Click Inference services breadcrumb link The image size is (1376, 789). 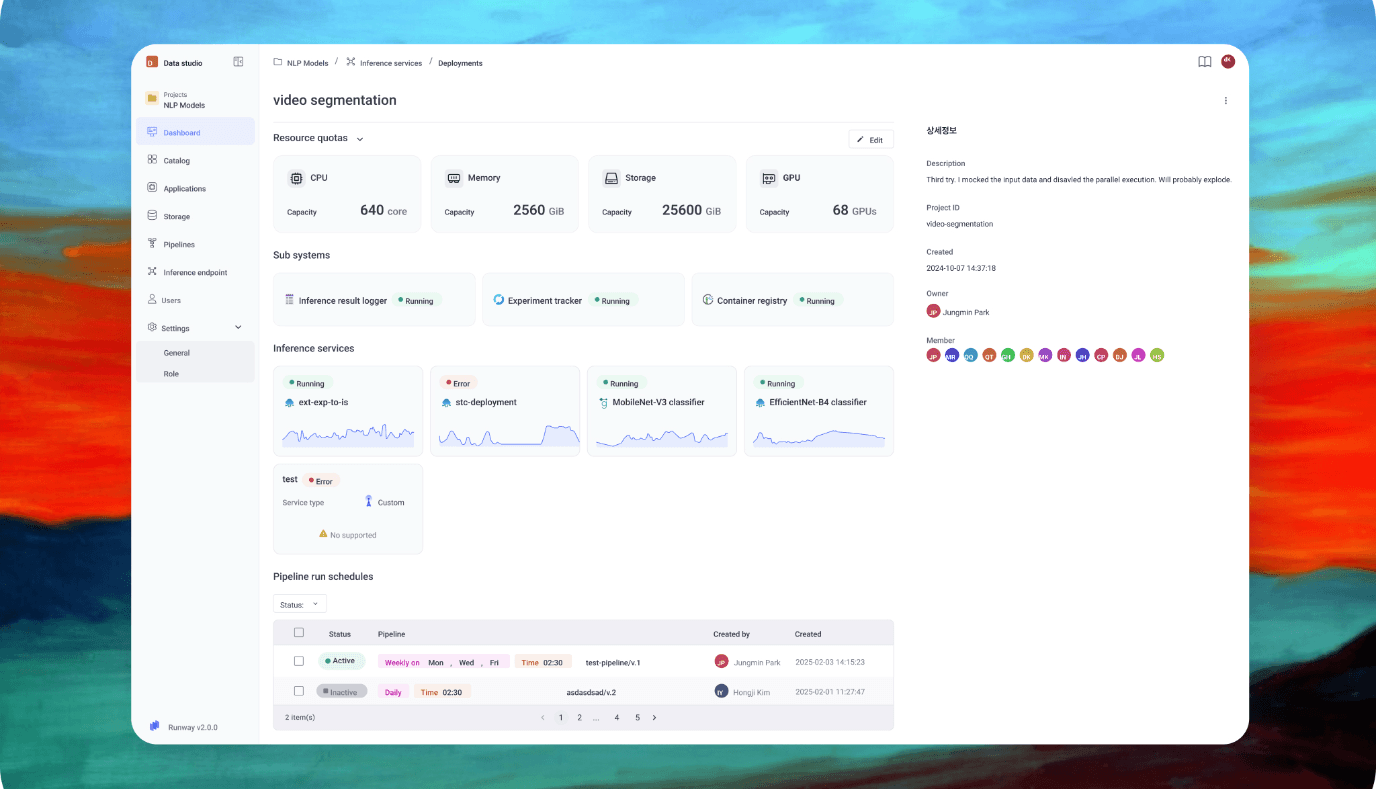(390, 63)
